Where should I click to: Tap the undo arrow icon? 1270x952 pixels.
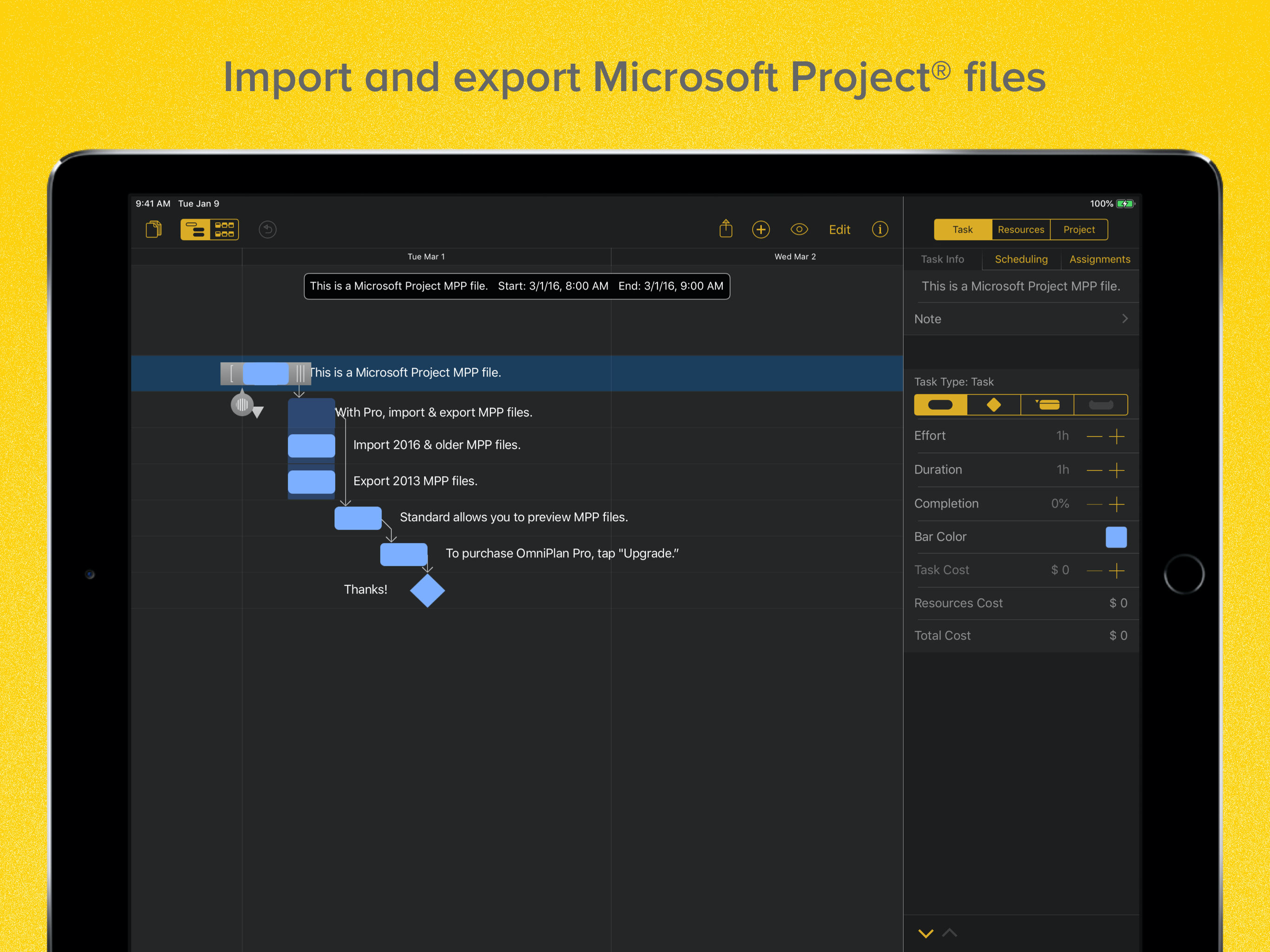click(268, 230)
